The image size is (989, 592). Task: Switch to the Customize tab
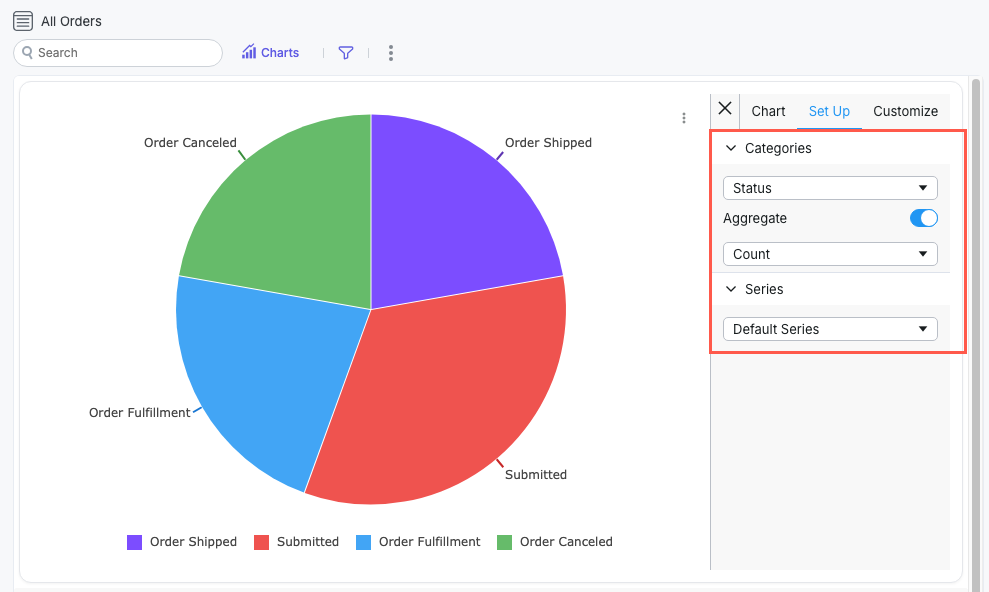905,110
